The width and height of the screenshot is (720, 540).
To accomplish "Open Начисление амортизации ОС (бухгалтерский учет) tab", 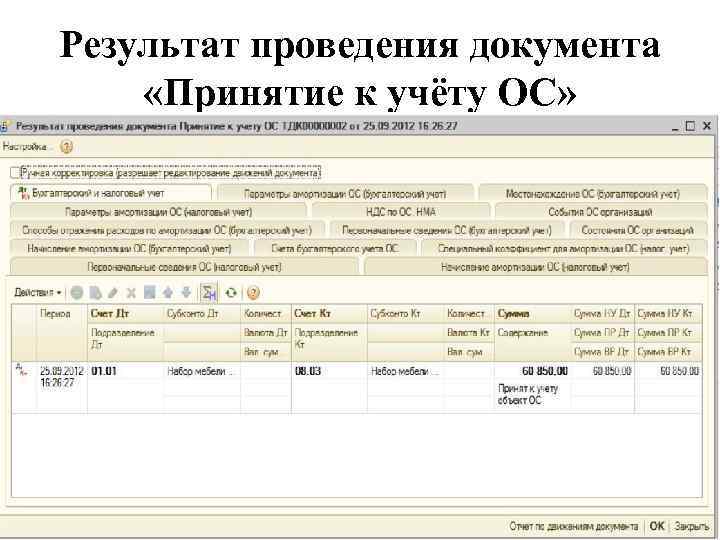I will coord(129,248).
